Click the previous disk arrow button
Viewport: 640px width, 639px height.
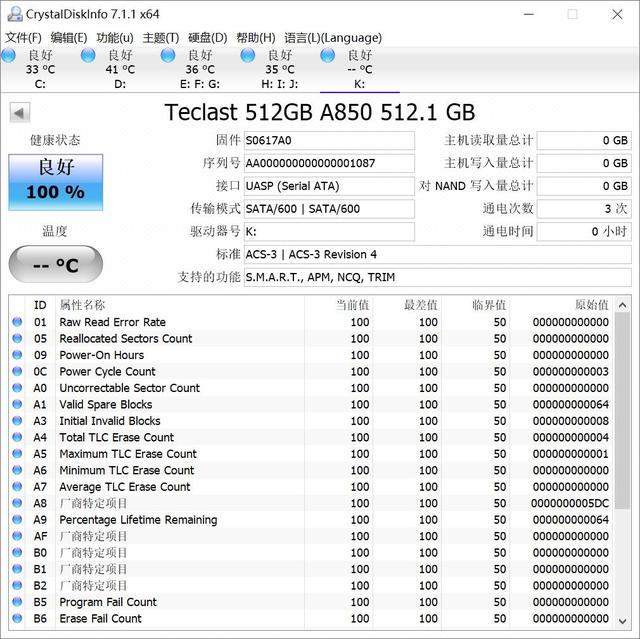pos(20,113)
